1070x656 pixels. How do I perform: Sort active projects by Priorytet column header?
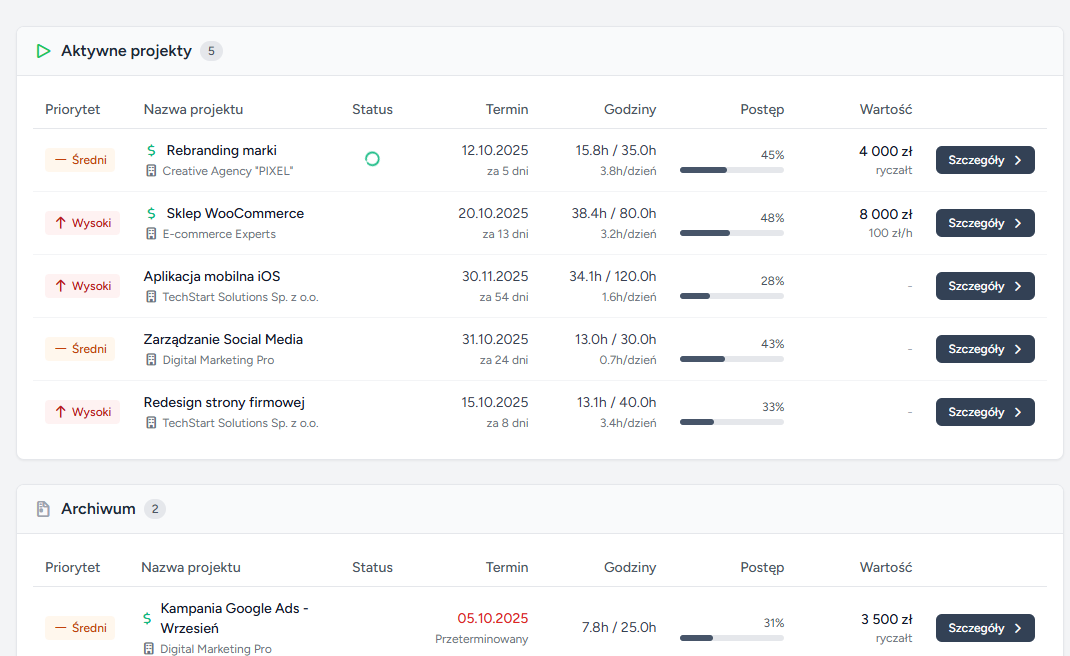[x=72, y=109]
